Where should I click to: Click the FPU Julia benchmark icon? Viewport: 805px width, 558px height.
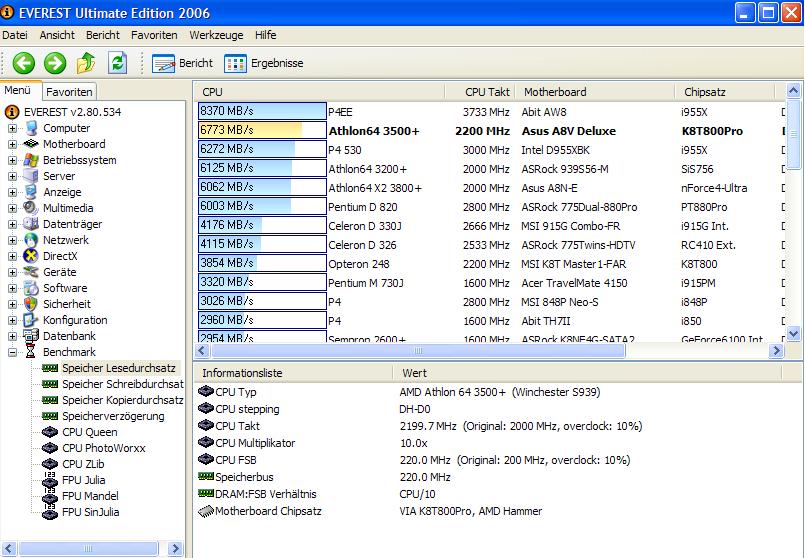click(x=50, y=480)
